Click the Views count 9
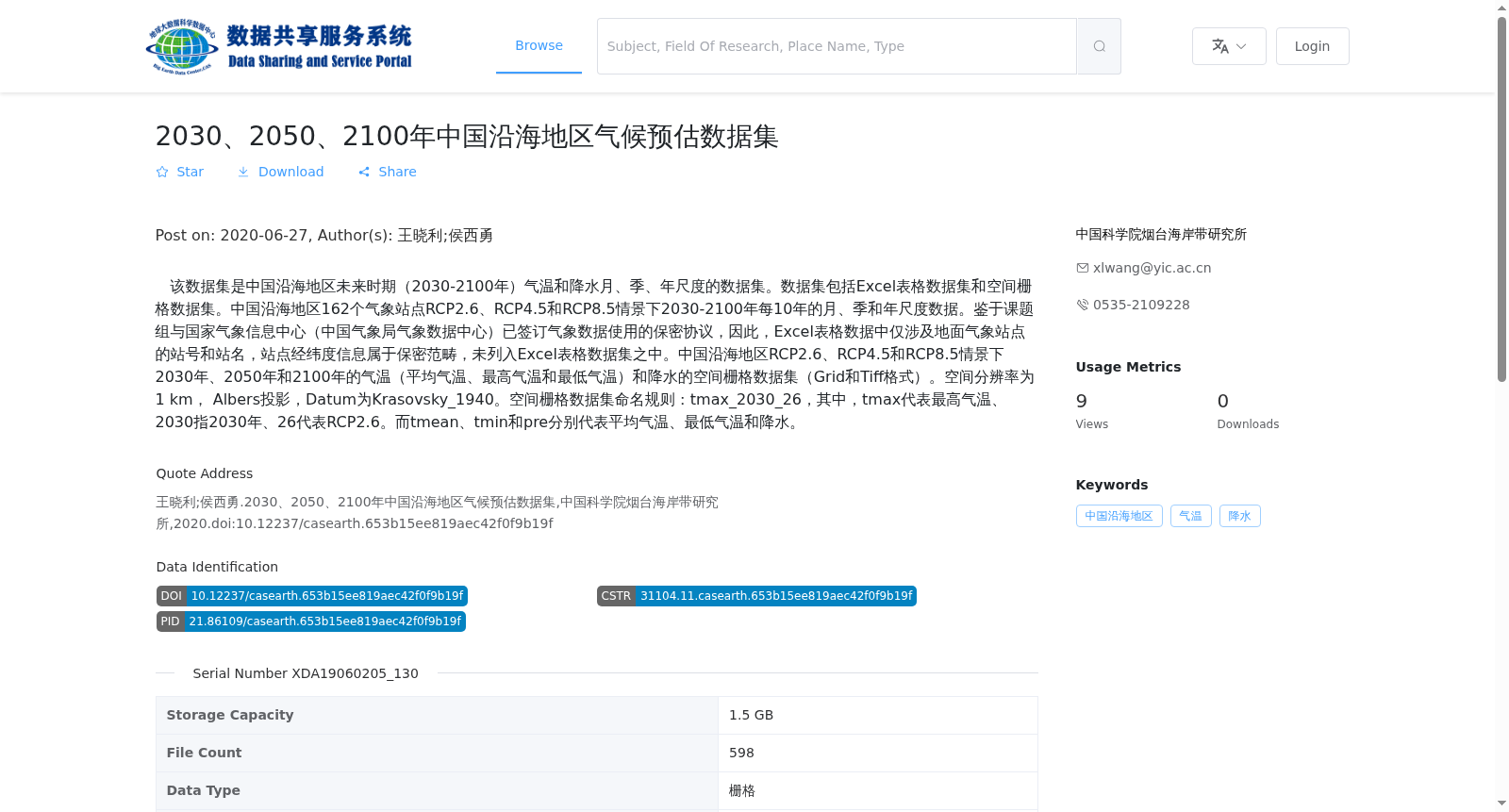The width and height of the screenshot is (1509, 812). (x=1082, y=401)
